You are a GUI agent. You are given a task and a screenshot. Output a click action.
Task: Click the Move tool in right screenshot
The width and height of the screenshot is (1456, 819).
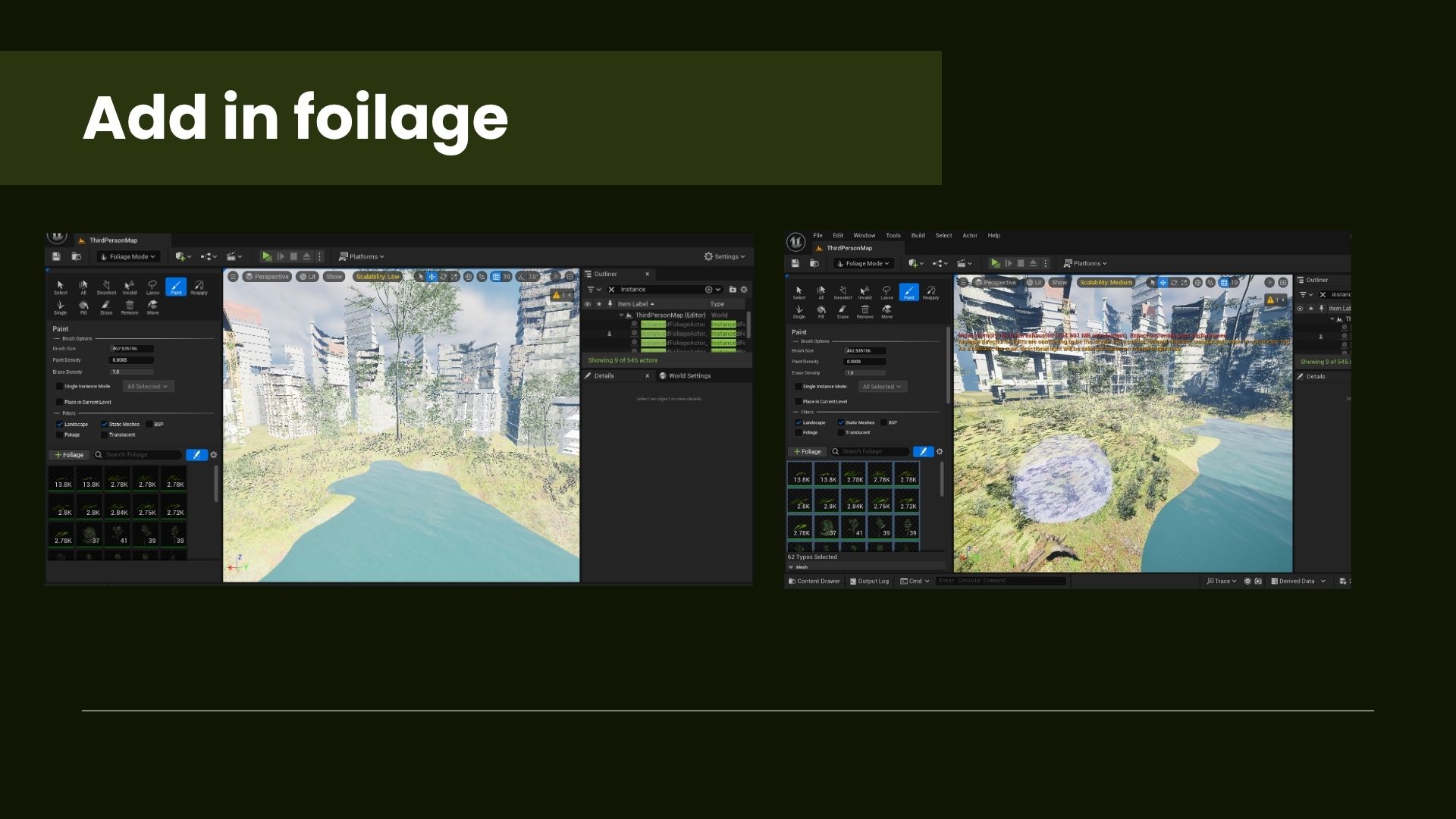886,312
